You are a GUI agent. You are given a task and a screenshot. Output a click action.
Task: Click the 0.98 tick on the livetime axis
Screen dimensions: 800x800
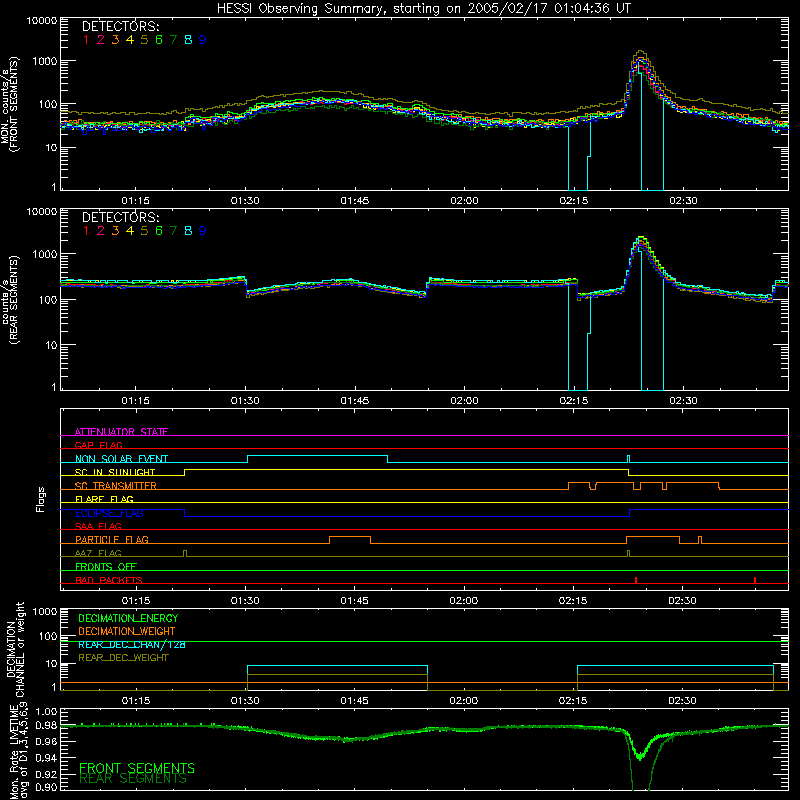tap(46, 726)
